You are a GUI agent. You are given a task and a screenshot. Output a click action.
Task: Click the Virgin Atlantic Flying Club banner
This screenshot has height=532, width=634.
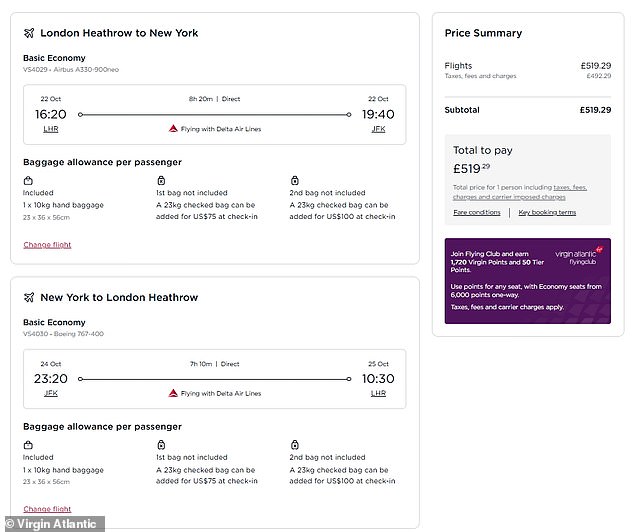(528, 281)
